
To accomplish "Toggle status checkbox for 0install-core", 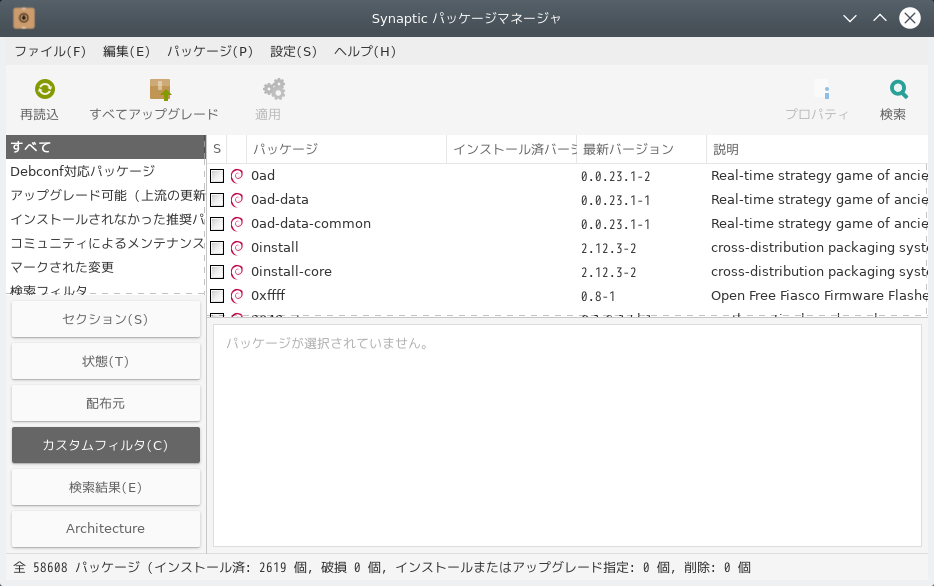I will tap(217, 272).
